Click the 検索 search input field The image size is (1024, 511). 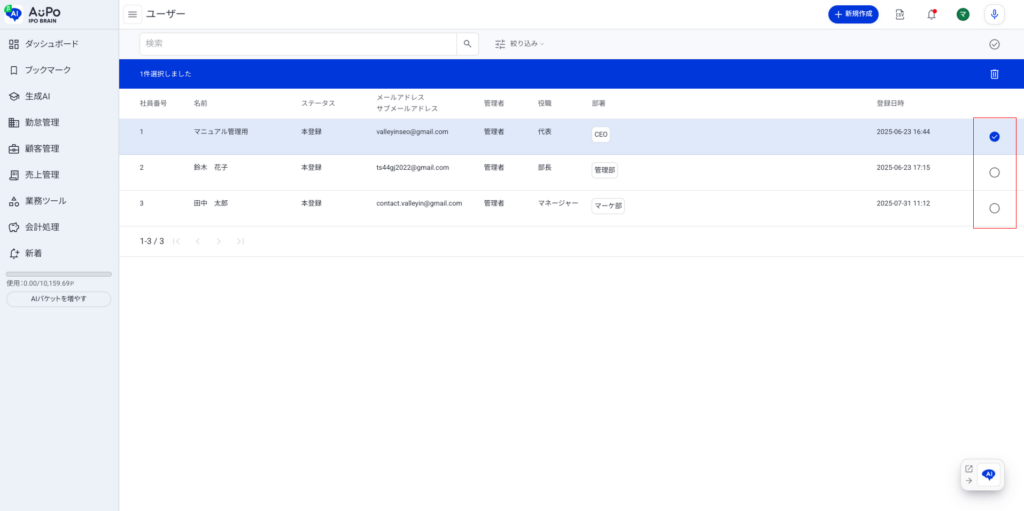(x=298, y=44)
